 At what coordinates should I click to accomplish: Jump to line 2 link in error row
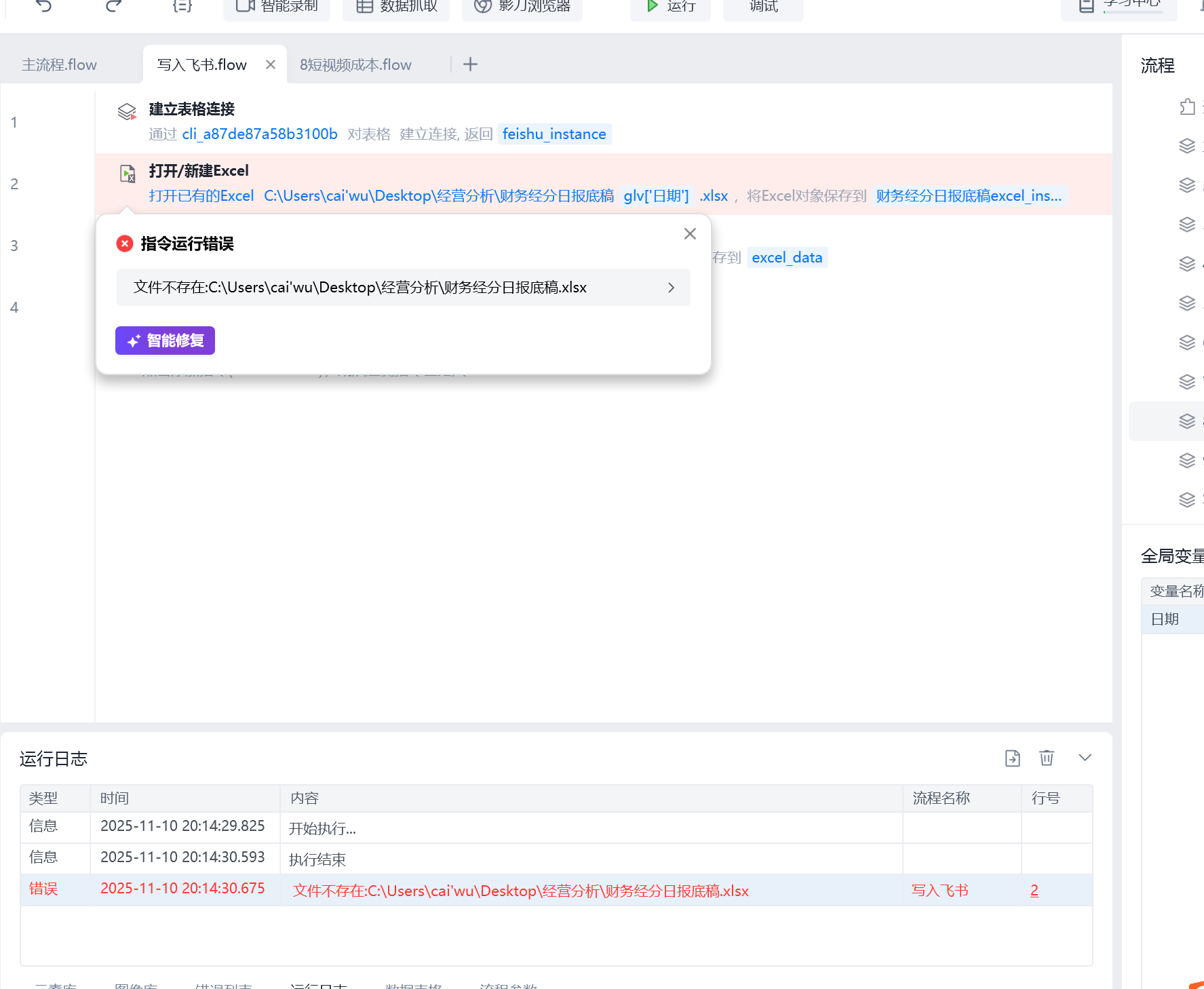click(1034, 891)
